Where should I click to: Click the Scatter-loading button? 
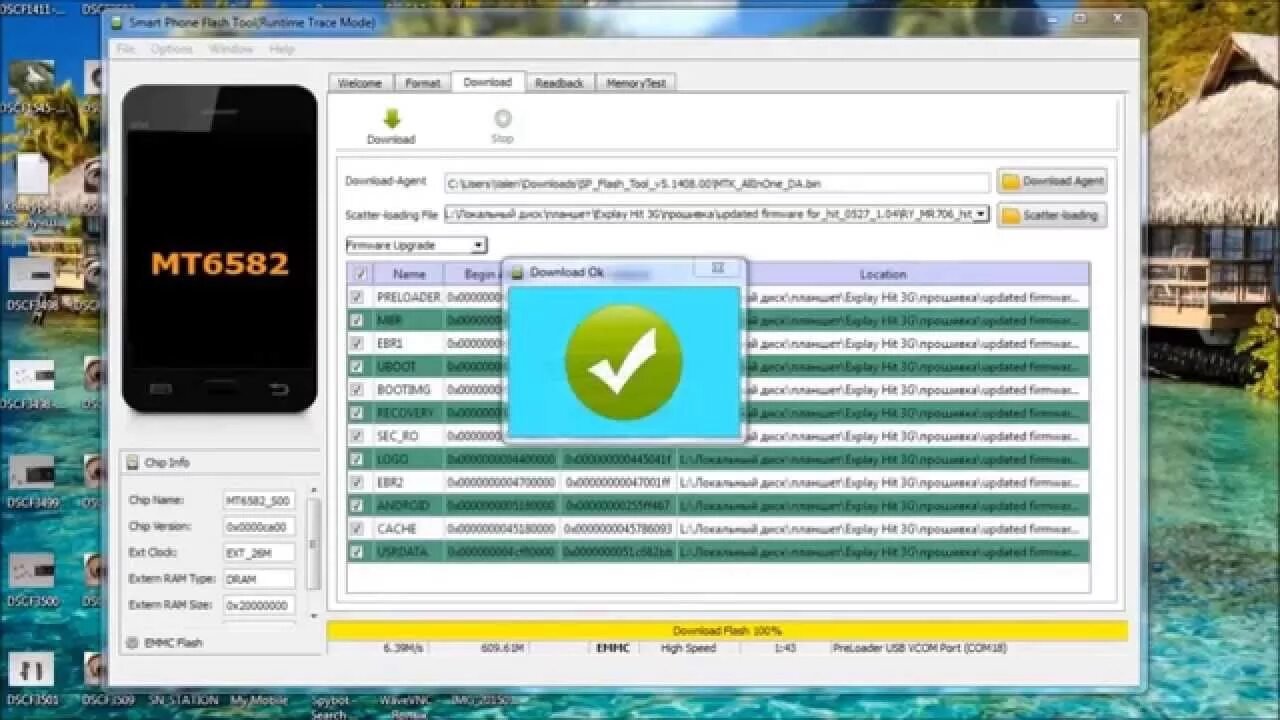[x=1052, y=215]
